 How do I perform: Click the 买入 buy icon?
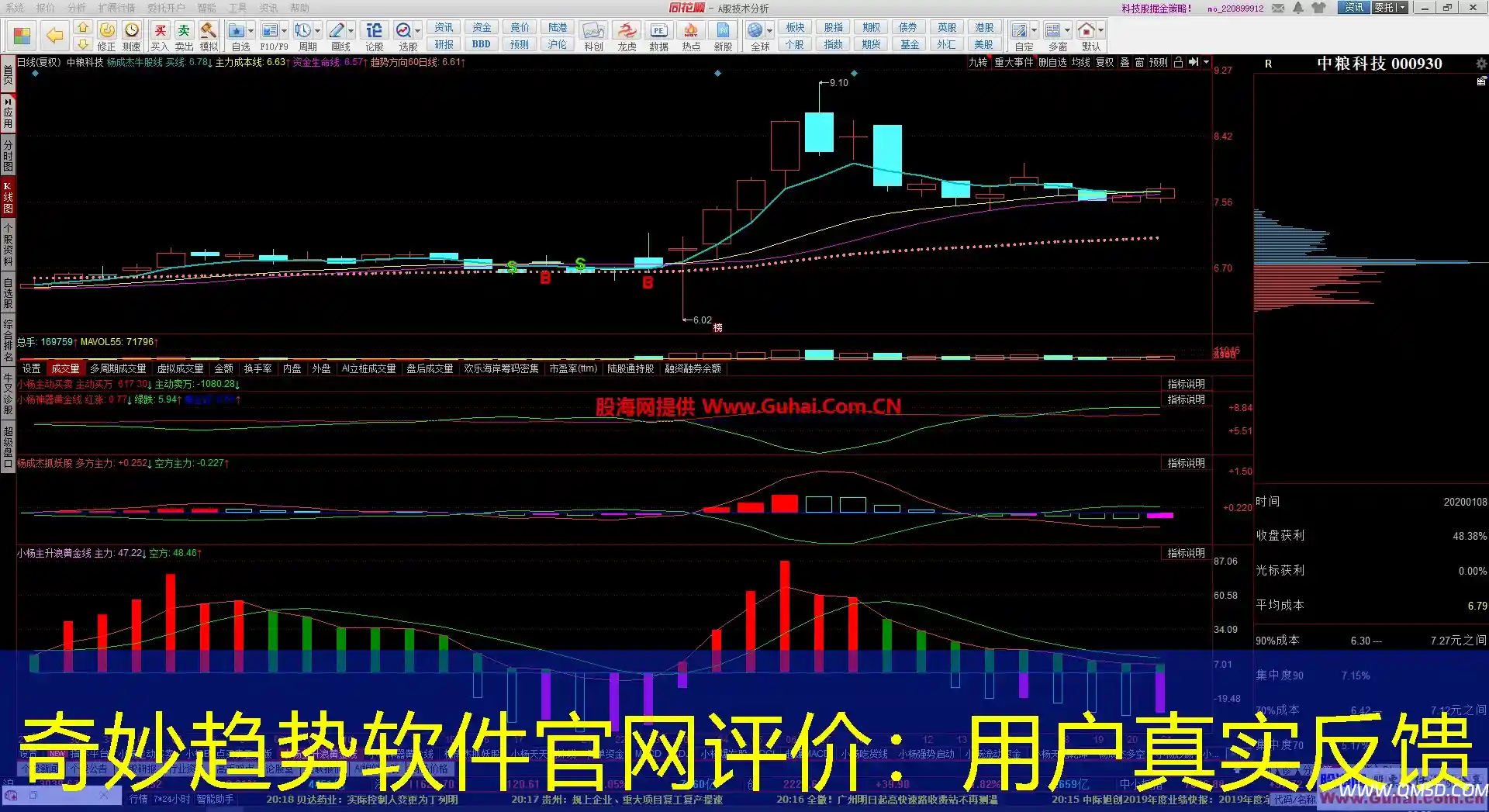pyautogui.click(x=160, y=36)
